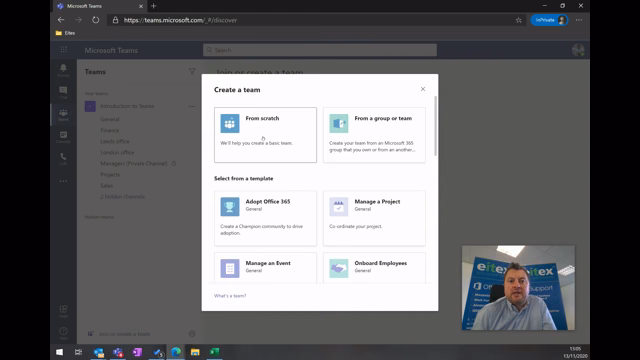Open the Managers (Private Channel) channel

(134, 163)
